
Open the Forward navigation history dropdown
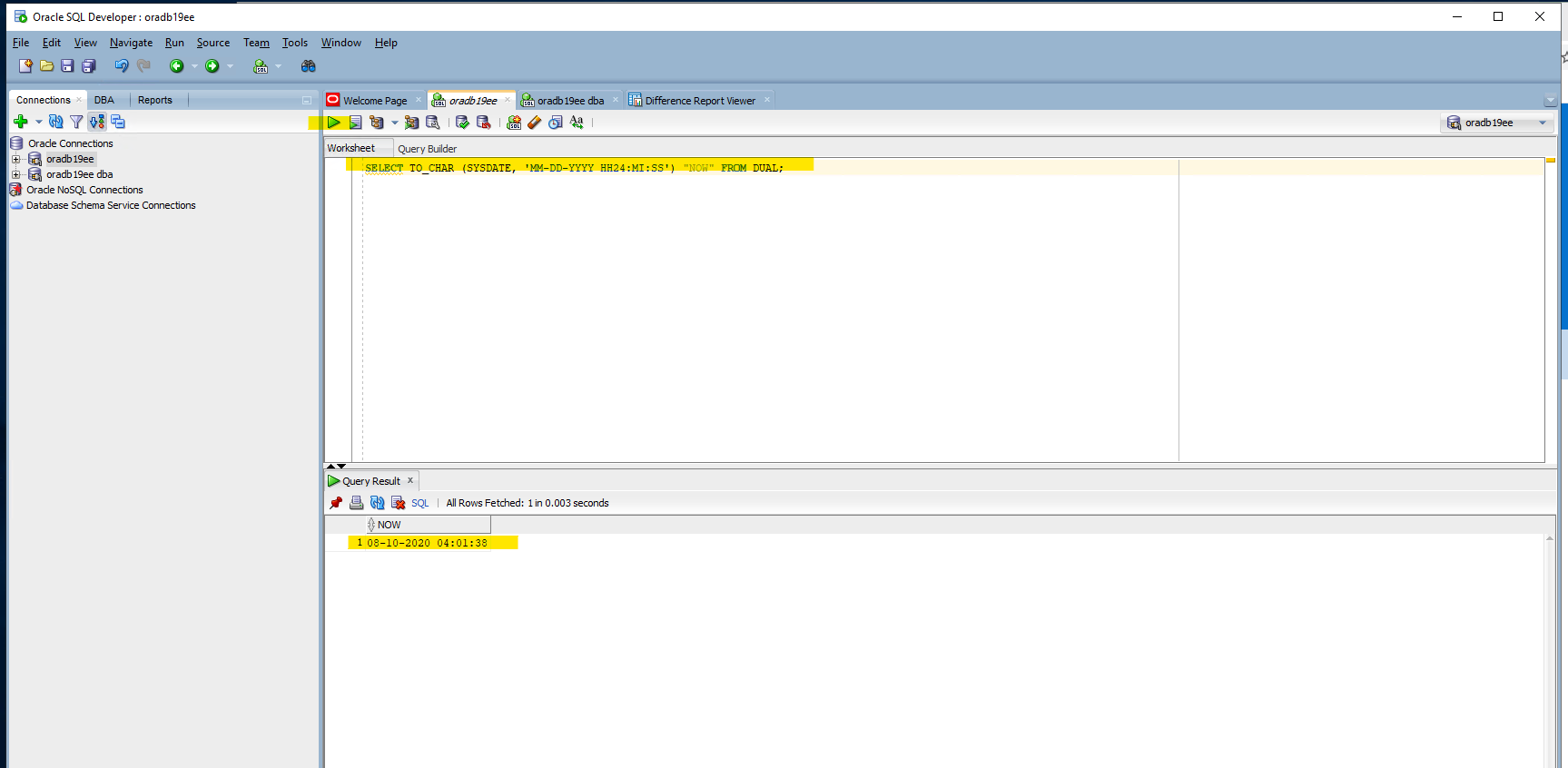(231, 66)
